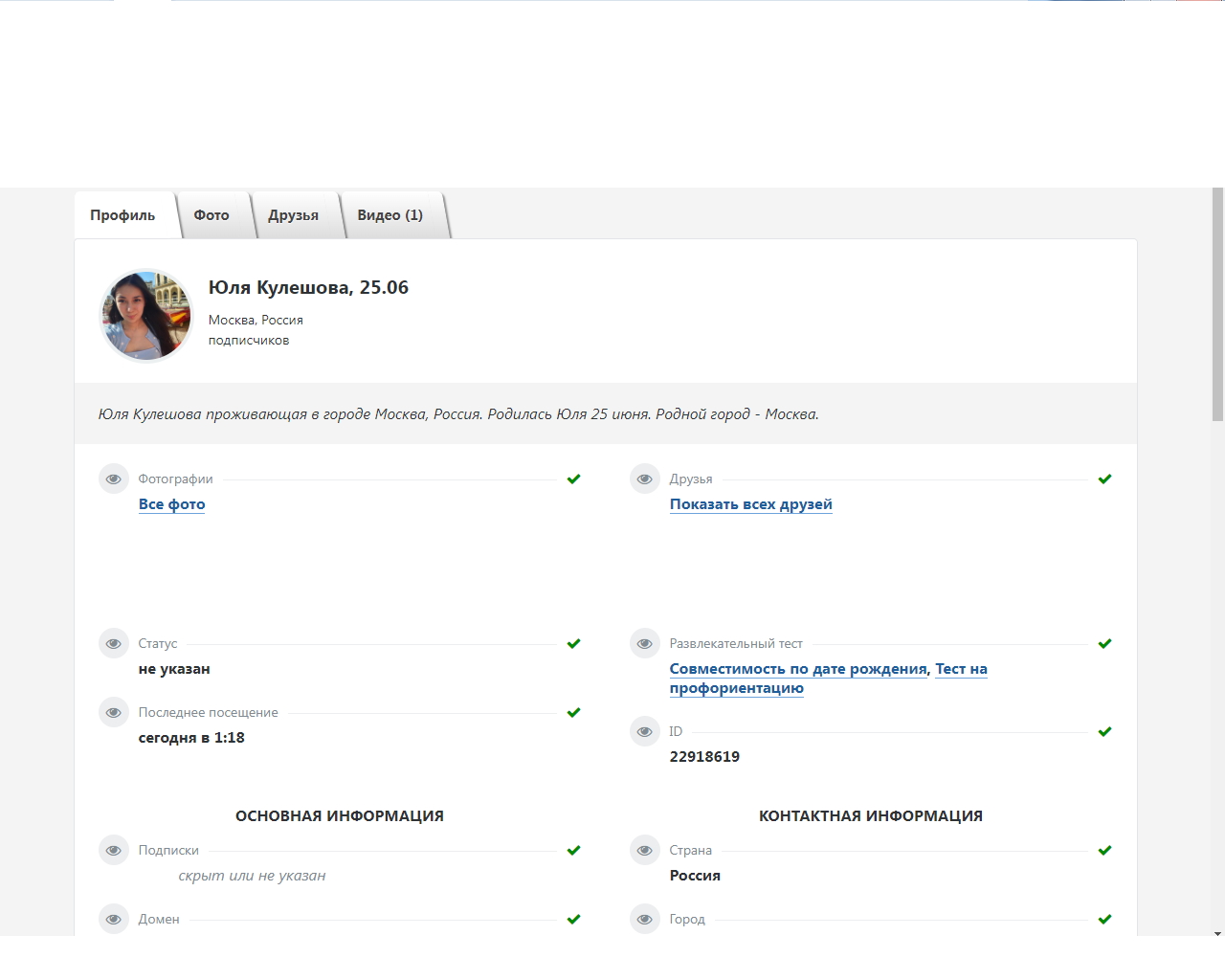Switch to the Фото tab
The height and width of the screenshot is (980, 1225).
pos(212,215)
